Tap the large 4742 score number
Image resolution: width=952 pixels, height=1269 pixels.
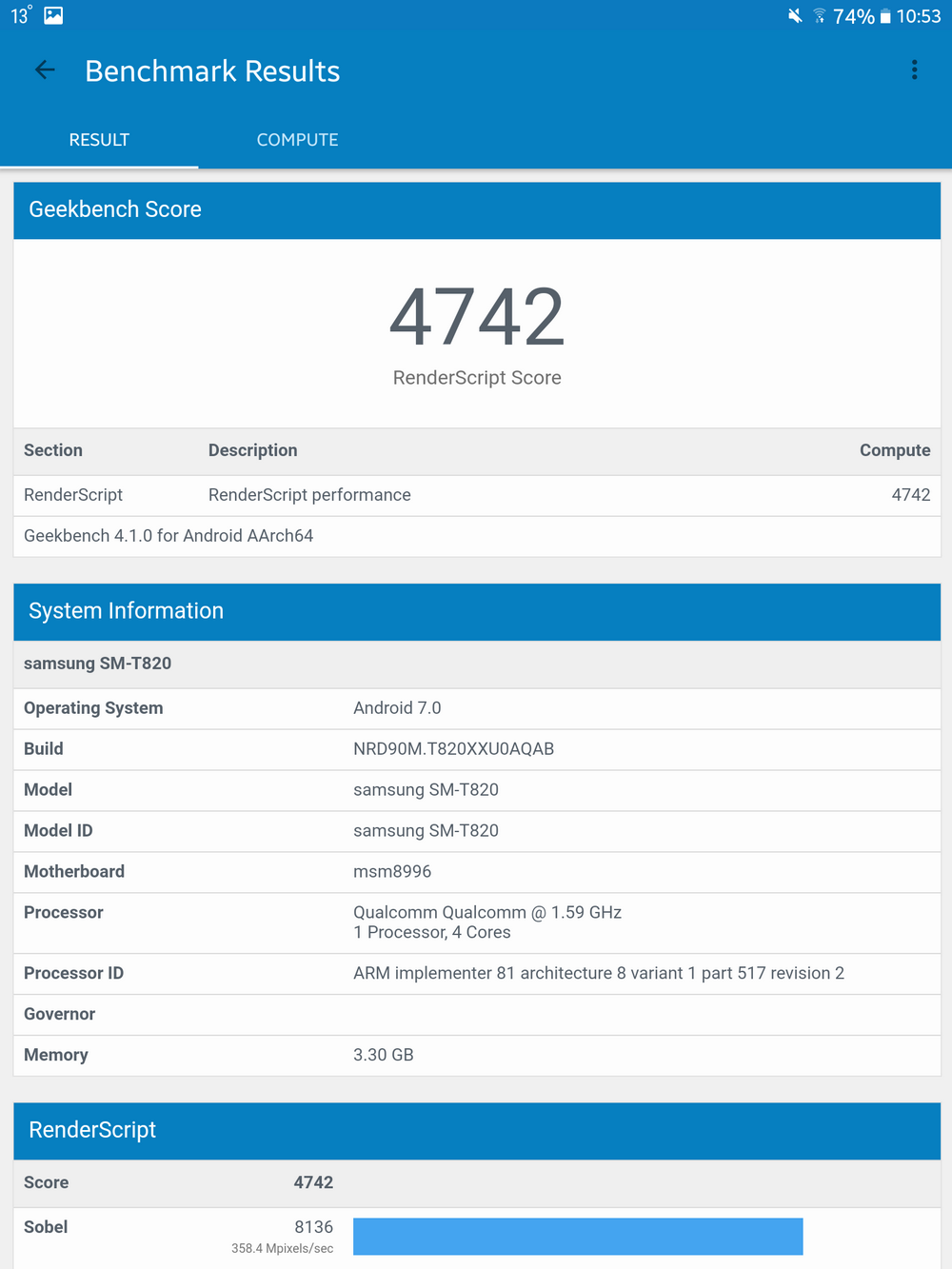[x=477, y=317]
